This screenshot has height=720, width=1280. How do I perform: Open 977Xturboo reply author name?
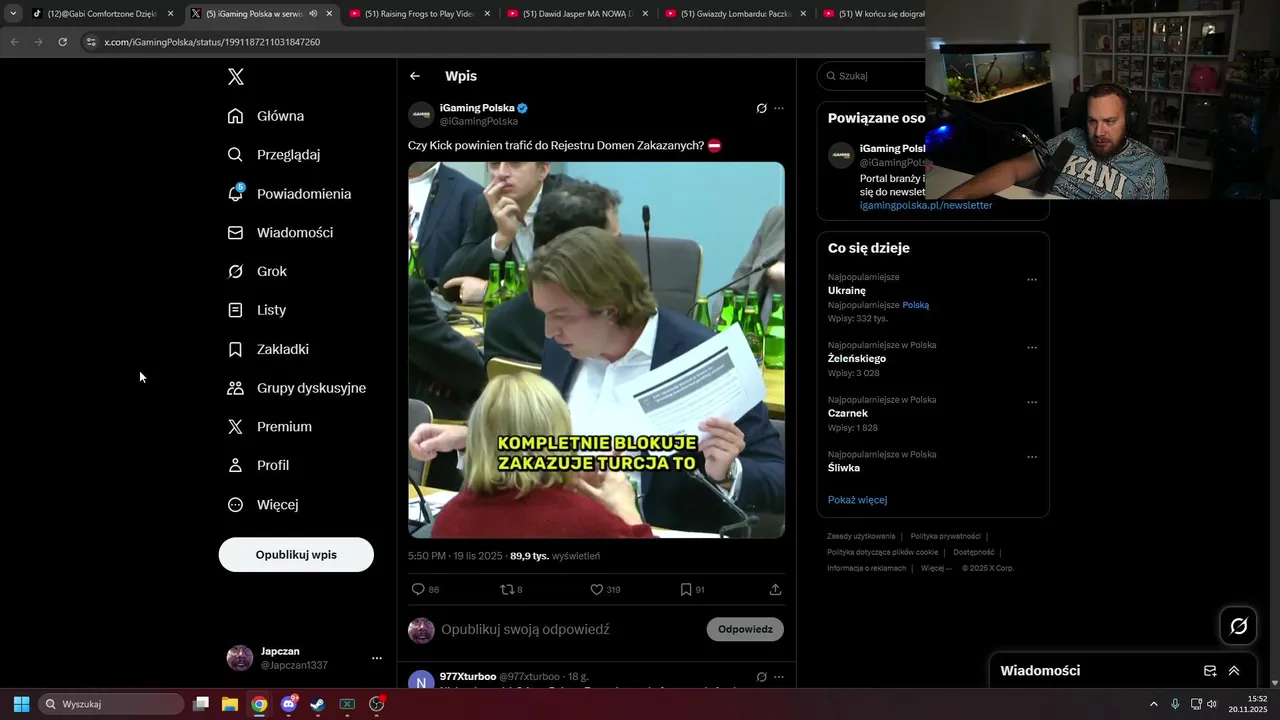(x=467, y=677)
